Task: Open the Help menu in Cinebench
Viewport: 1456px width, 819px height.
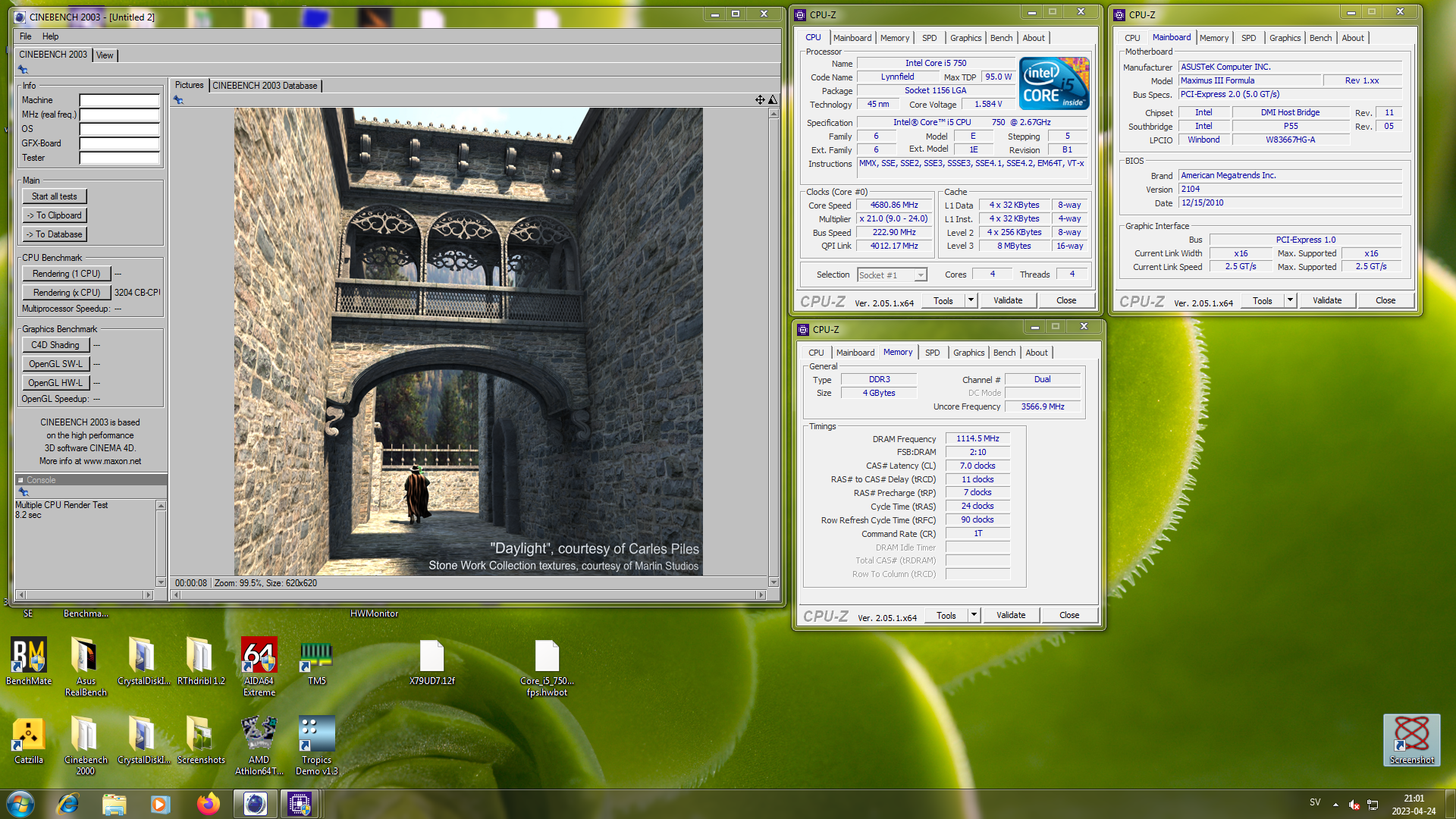Action: tap(50, 36)
